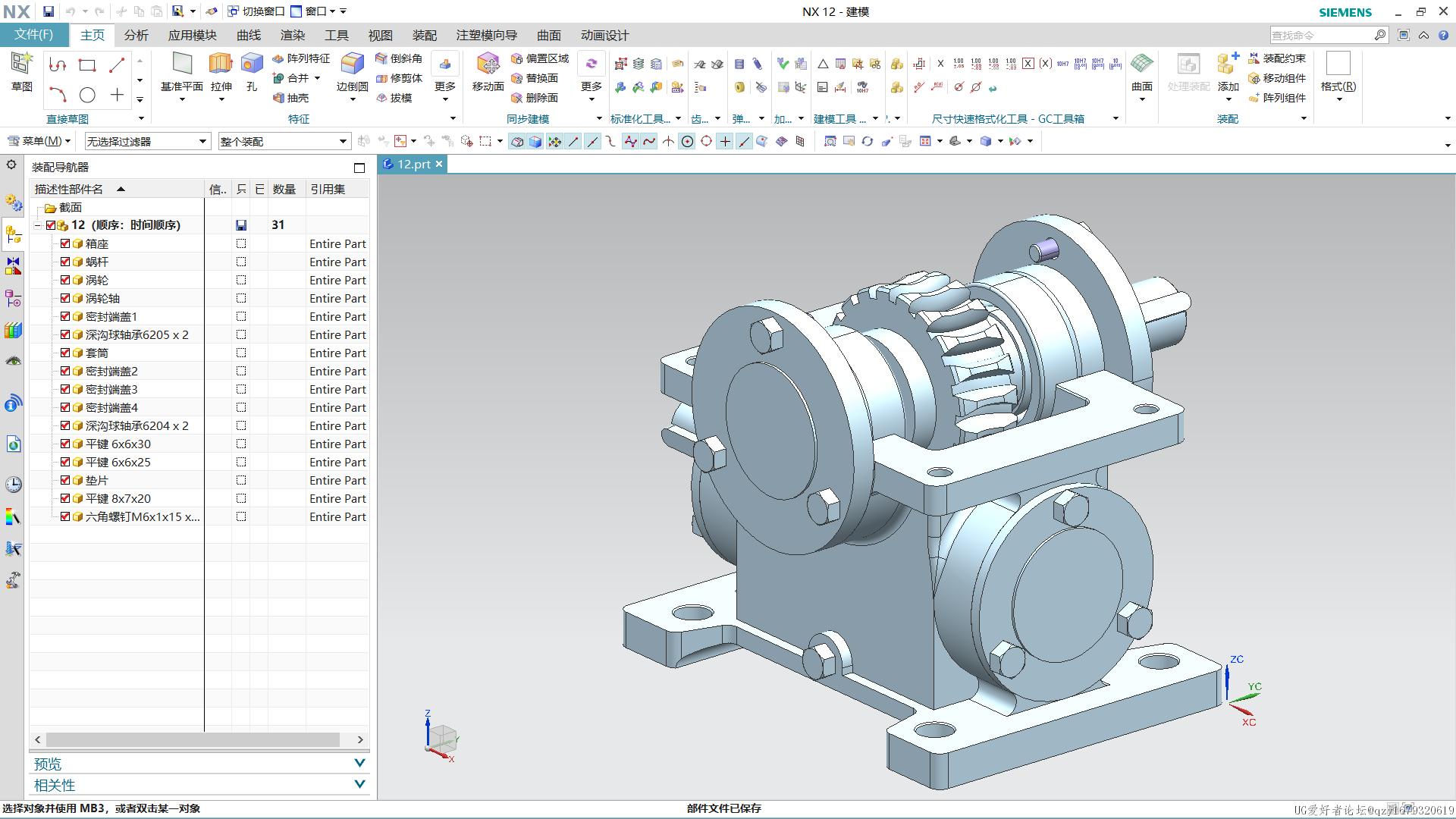The width and height of the screenshot is (1456, 819).
Task: Toggle visibility of 蜗杆 component
Action: point(65,262)
